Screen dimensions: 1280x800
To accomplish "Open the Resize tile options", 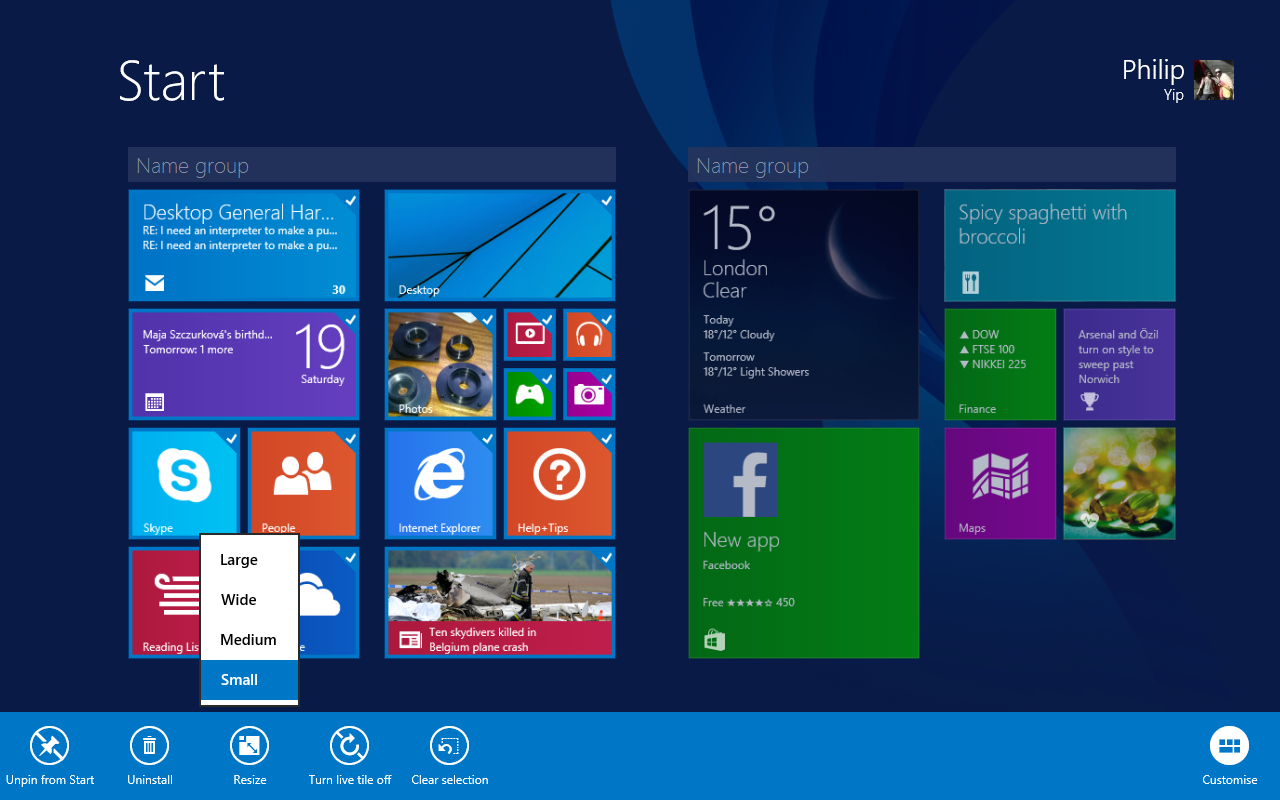I will coord(249,745).
